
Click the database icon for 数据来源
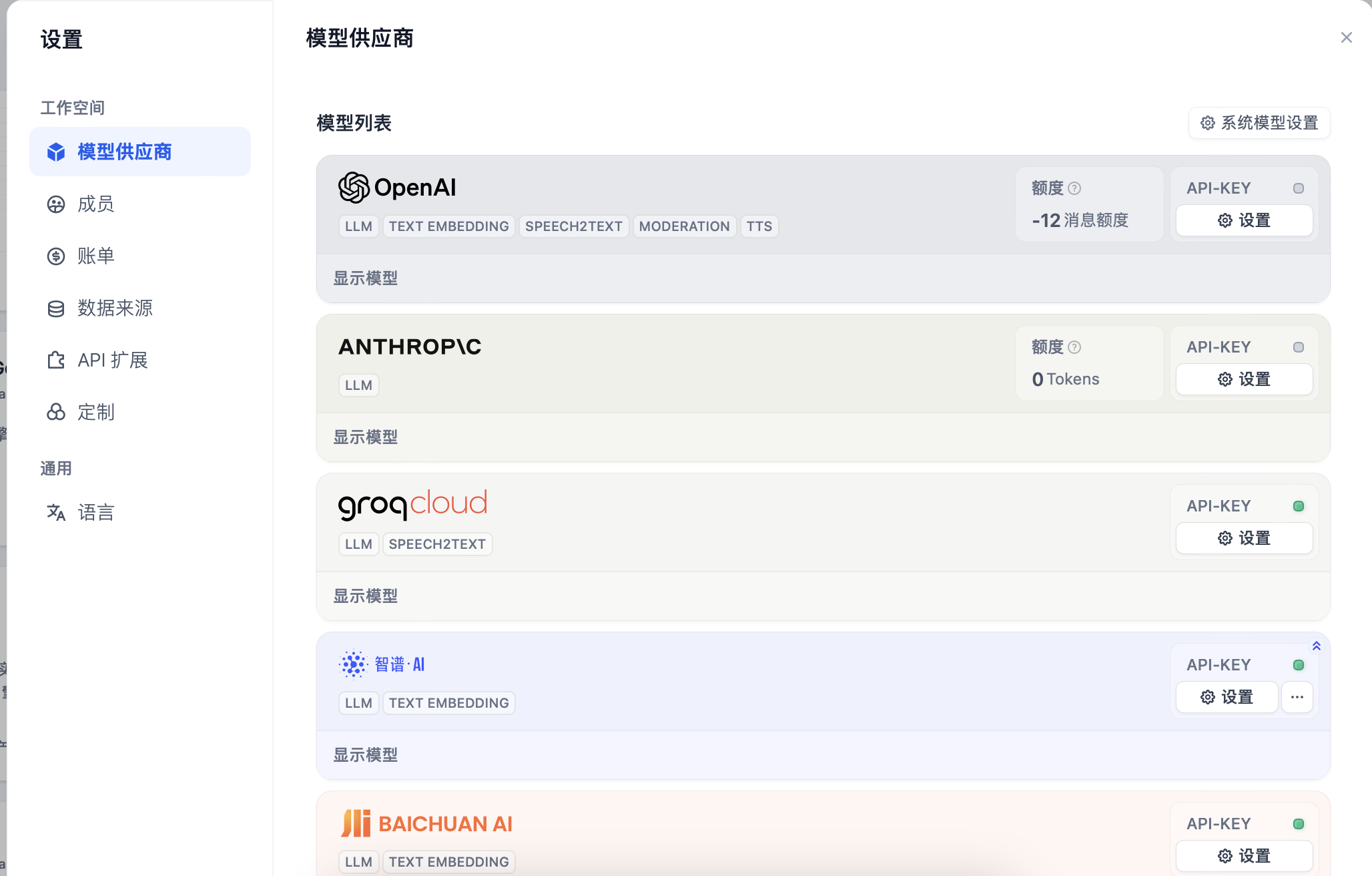click(56, 308)
